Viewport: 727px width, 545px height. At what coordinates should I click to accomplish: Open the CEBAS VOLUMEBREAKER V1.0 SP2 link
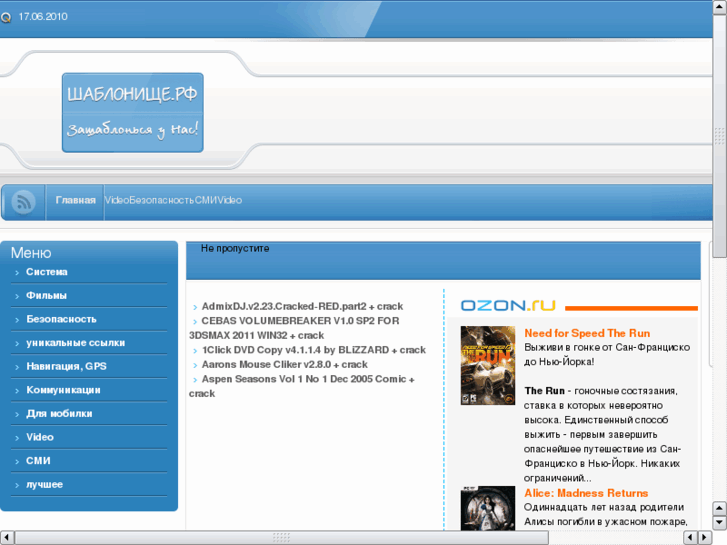click(x=294, y=328)
